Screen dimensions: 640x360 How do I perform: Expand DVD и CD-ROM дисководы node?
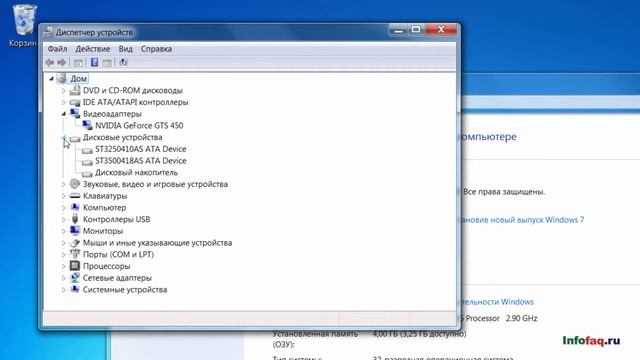point(64,91)
